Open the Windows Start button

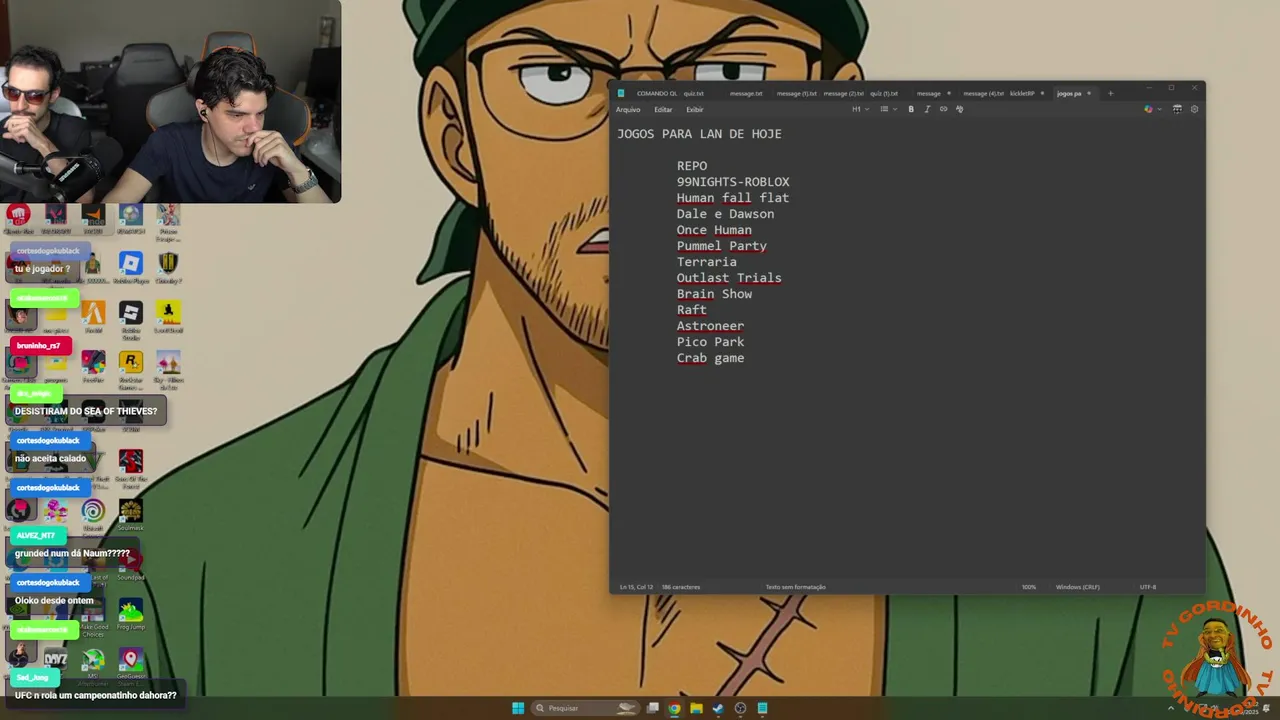coord(518,708)
